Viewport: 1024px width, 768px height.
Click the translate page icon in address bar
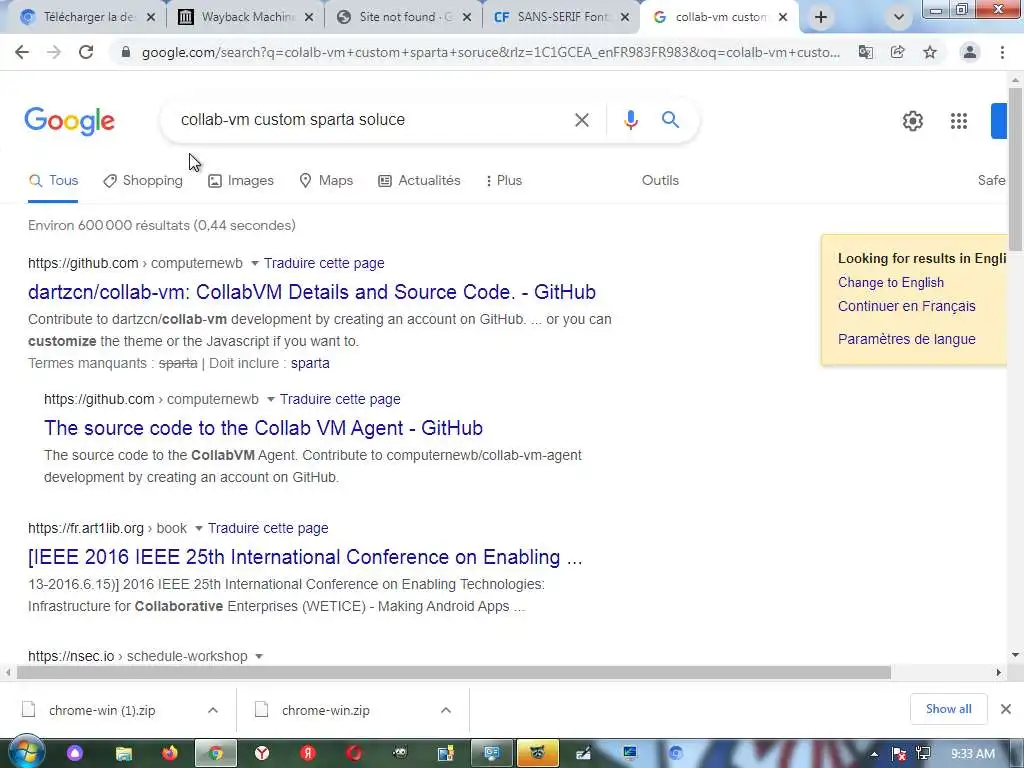tap(866, 52)
